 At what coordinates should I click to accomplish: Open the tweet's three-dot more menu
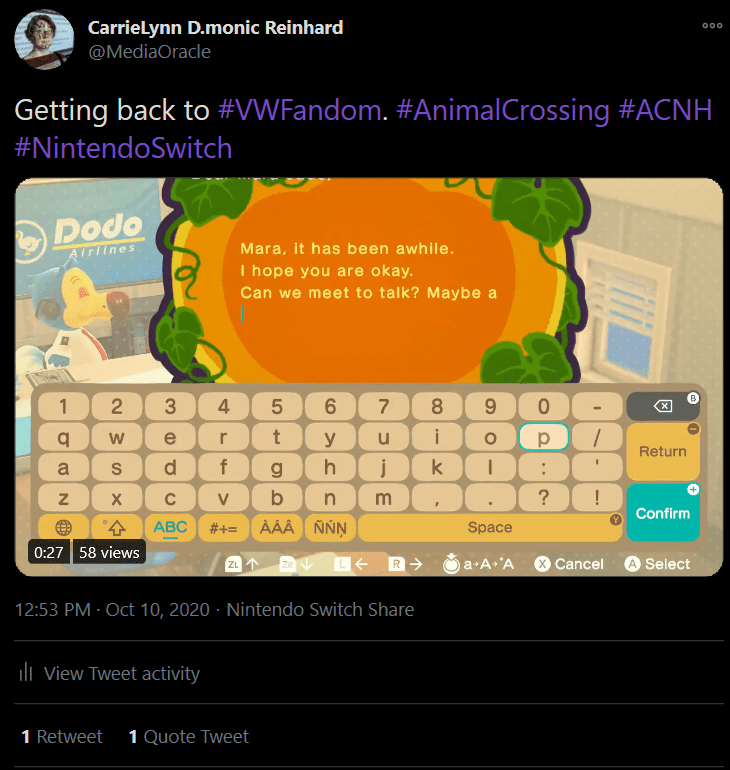pyautogui.click(x=711, y=27)
